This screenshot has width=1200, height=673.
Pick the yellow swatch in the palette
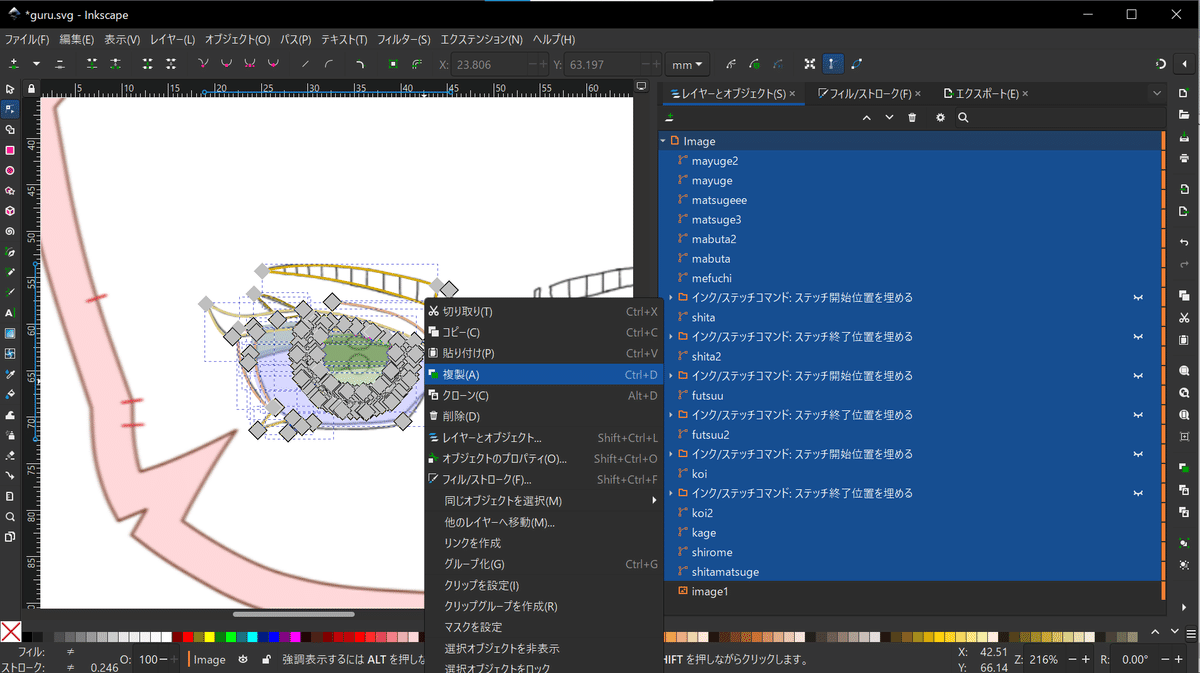208,637
